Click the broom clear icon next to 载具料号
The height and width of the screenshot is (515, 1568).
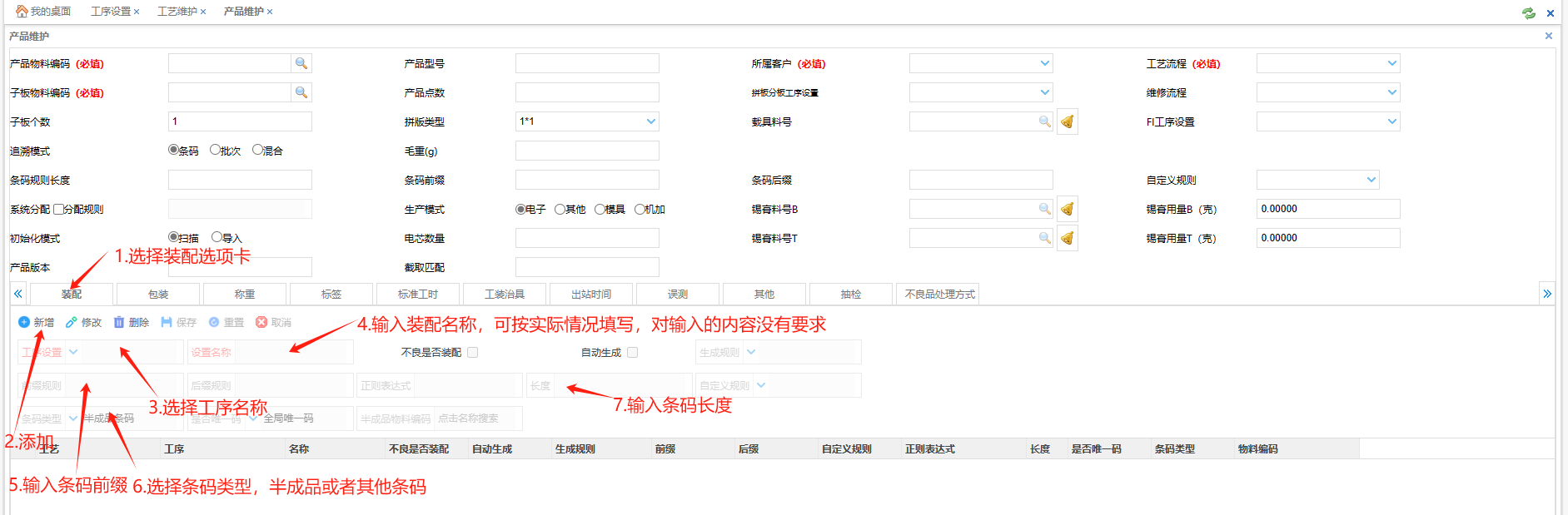click(1067, 122)
